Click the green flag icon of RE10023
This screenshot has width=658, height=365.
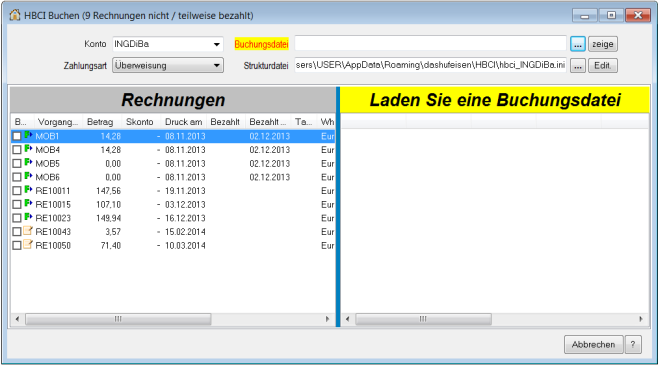[x=28, y=217]
